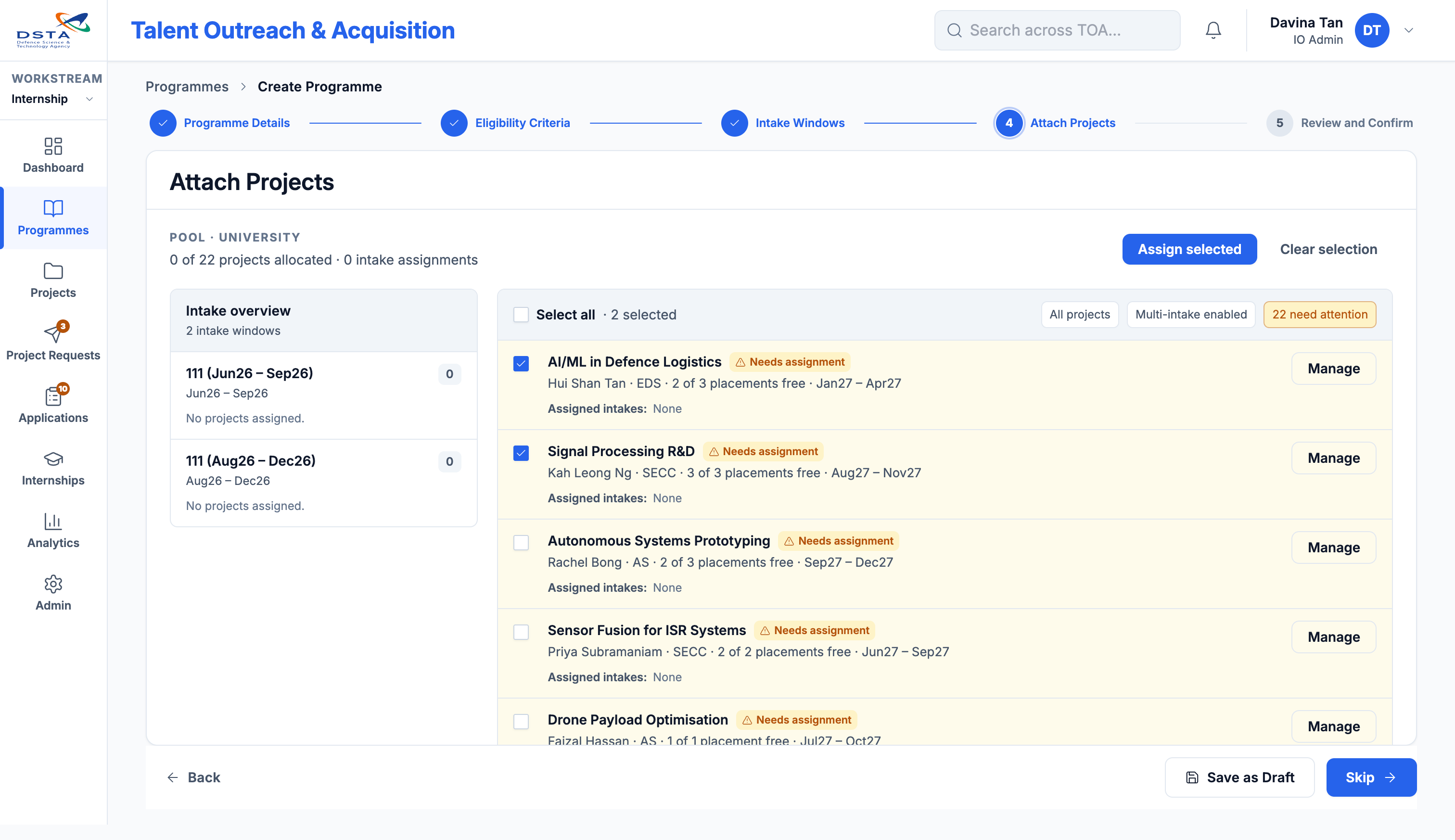1455x840 pixels.
Task: Click the '2 selected' count text
Action: point(643,315)
